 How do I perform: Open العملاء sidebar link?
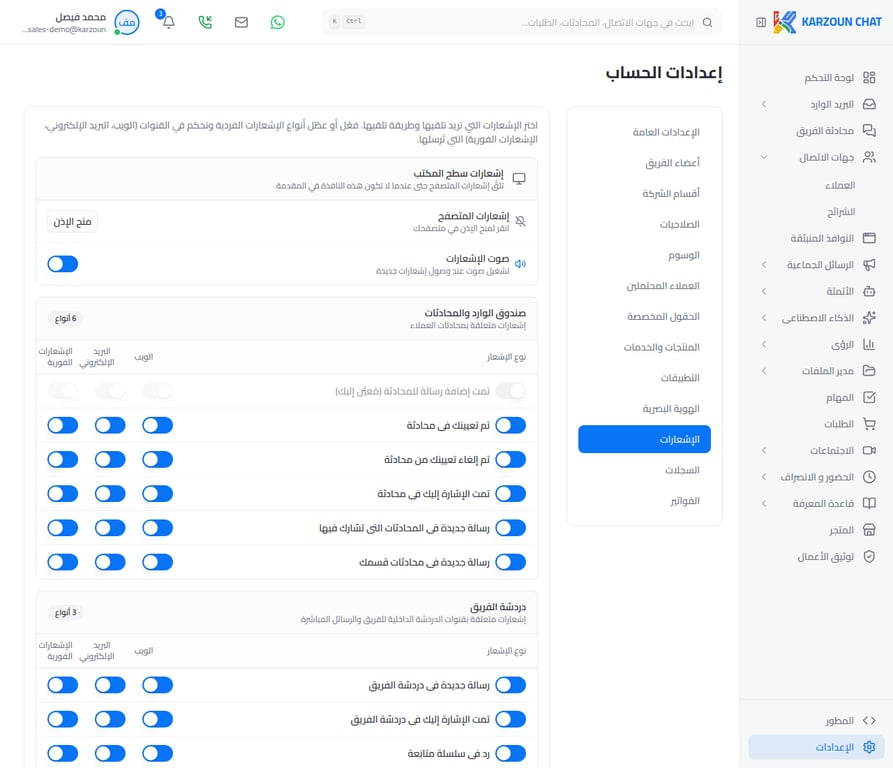click(840, 185)
